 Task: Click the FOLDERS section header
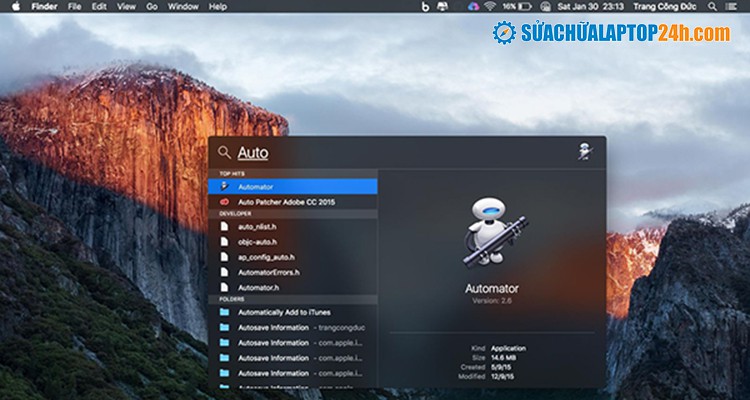[x=232, y=300]
